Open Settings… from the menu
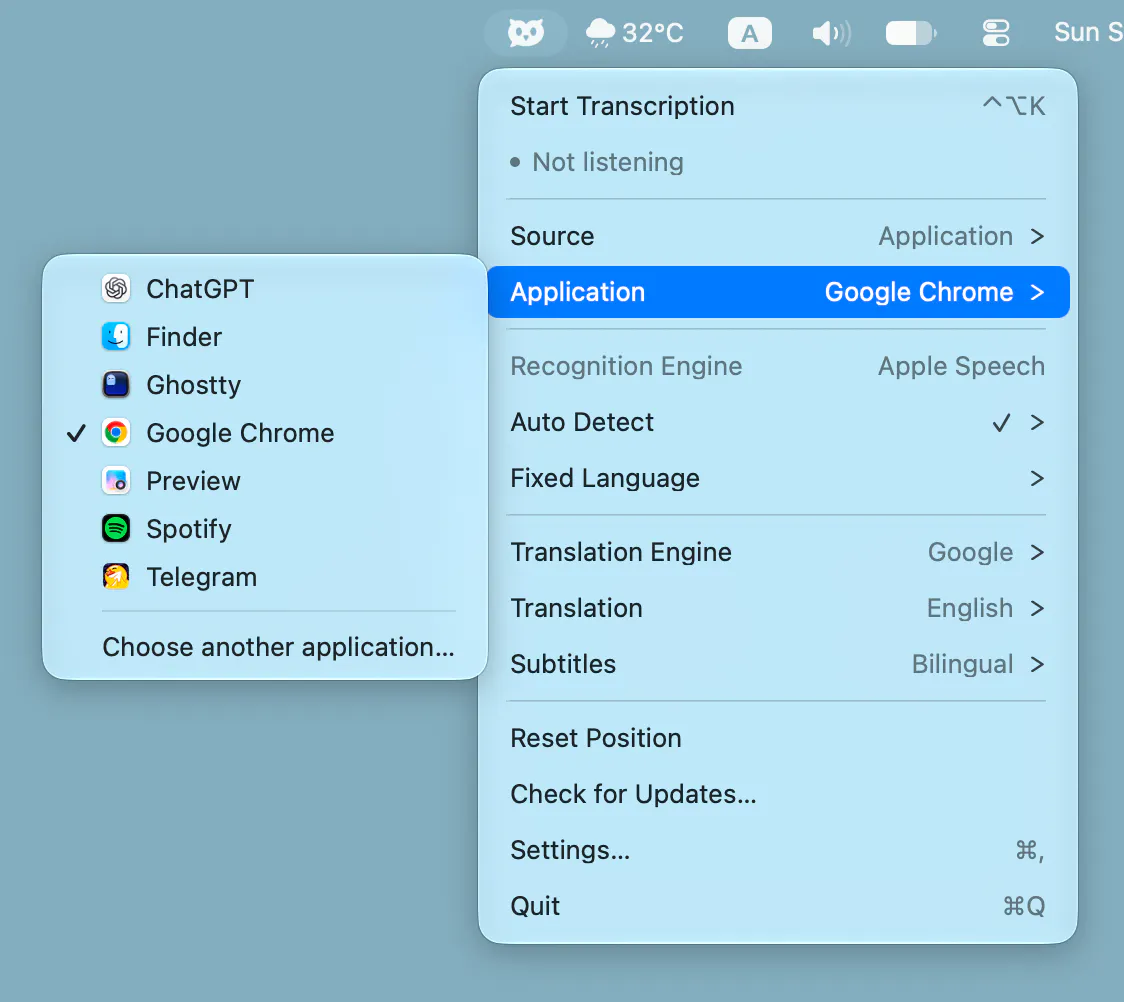The width and height of the screenshot is (1124, 1002). [778, 850]
